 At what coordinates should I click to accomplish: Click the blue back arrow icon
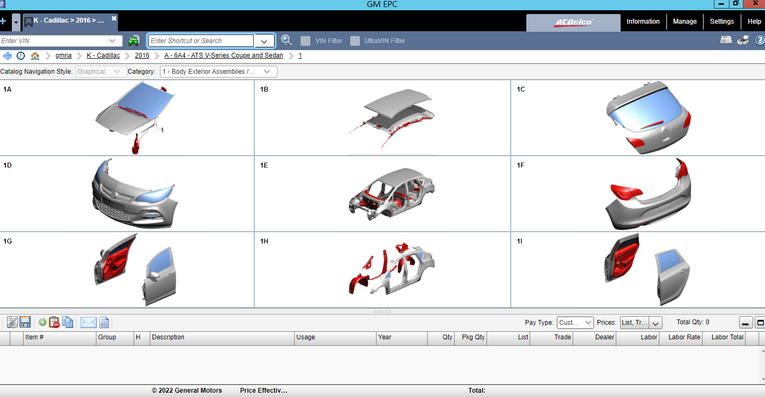tap(7, 56)
